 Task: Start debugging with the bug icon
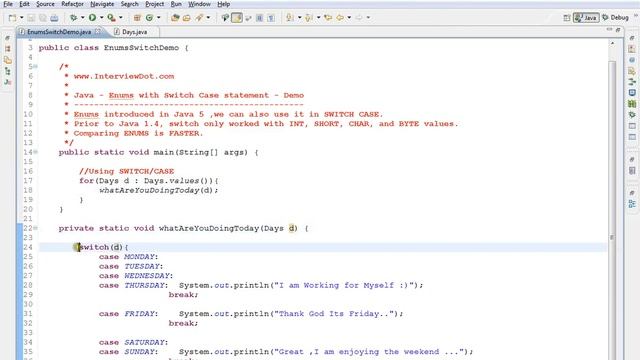(x=73, y=18)
